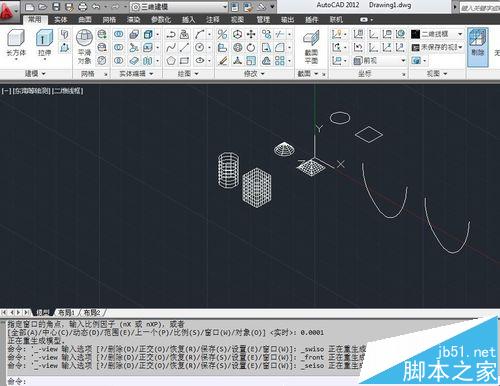The width and height of the screenshot is (500, 386).
Task: Expand the 绘图 panel title
Action: [x=188, y=73]
